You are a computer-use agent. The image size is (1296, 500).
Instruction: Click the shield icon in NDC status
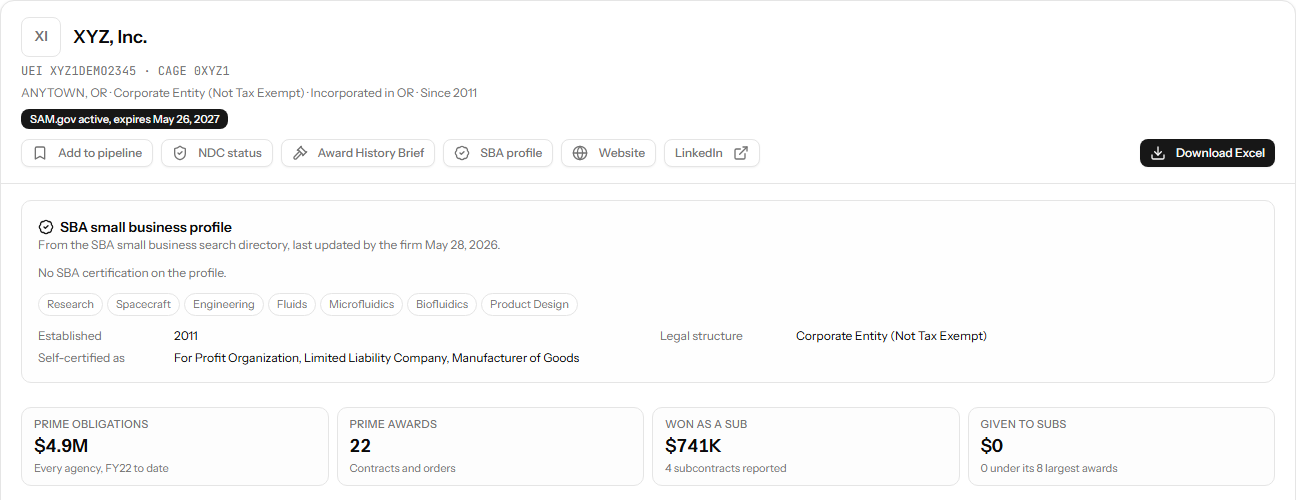pyautogui.click(x=180, y=153)
